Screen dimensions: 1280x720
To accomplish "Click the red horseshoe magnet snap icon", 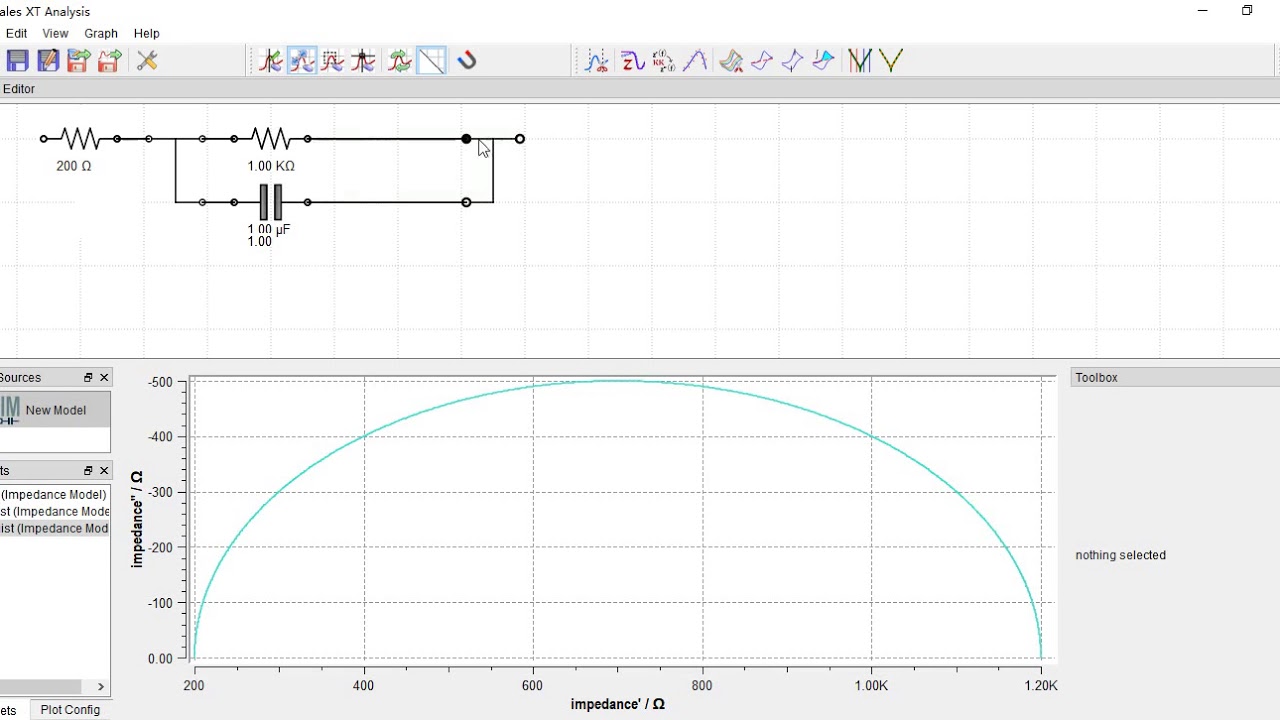I will pos(466,61).
